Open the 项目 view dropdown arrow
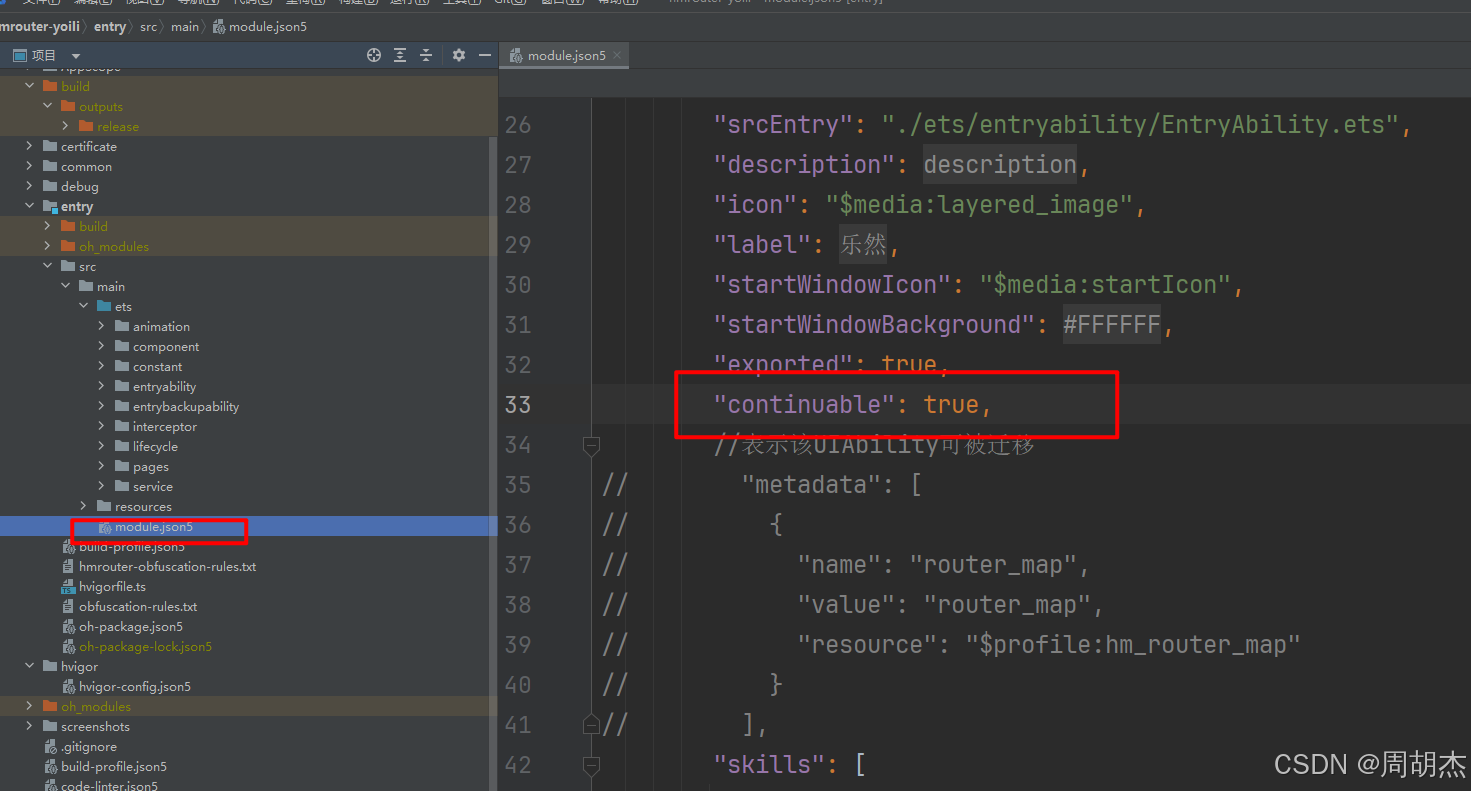 (x=75, y=56)
